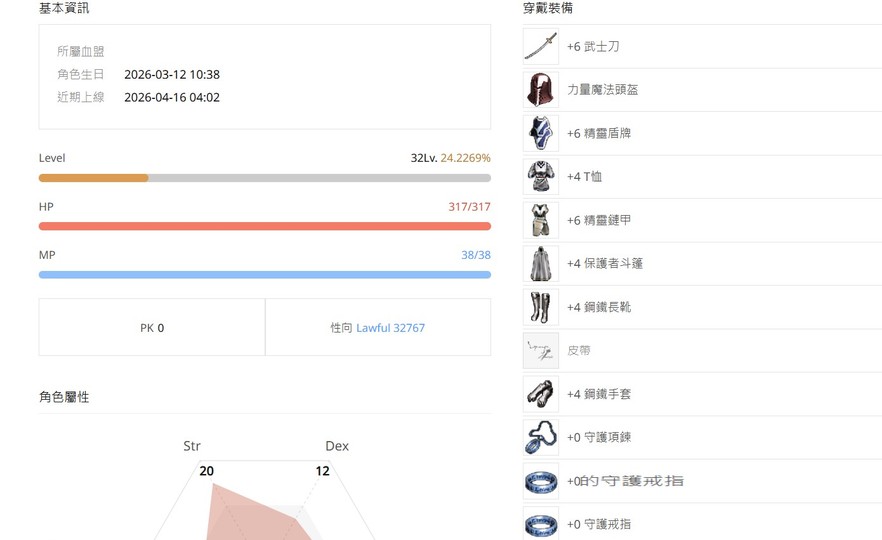Click the +6 武士刀 item name
882x540 pixels.
(x=593, y=46)
